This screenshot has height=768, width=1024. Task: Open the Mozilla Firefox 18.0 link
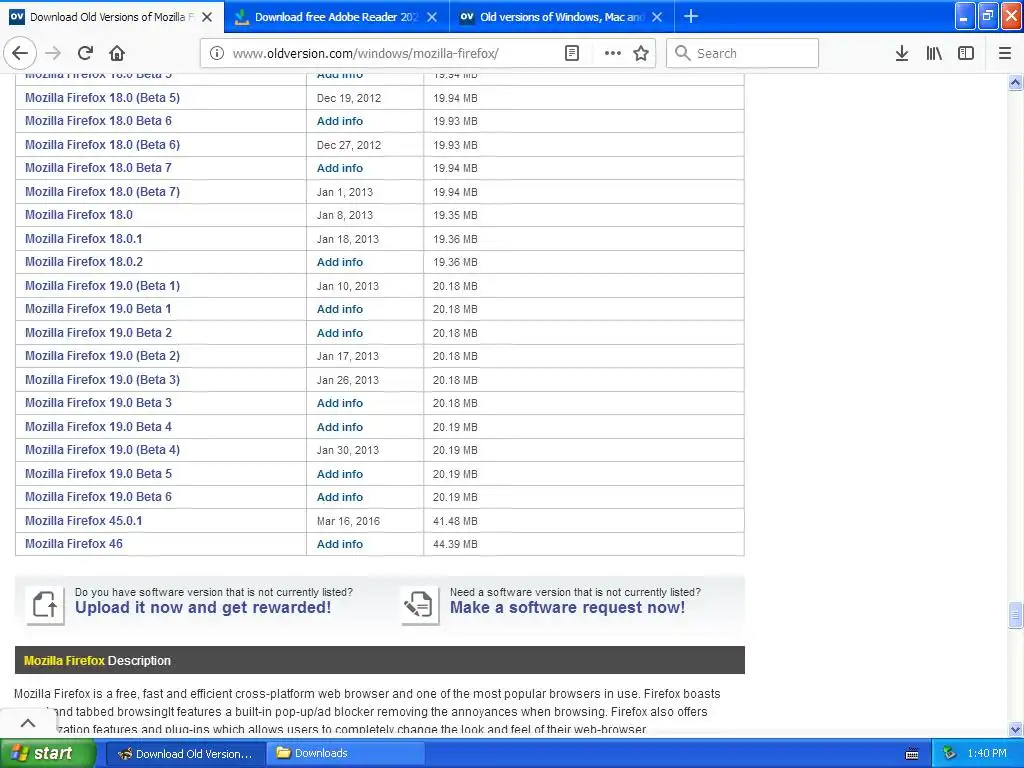pyautogui.click(x=79, y=215)
